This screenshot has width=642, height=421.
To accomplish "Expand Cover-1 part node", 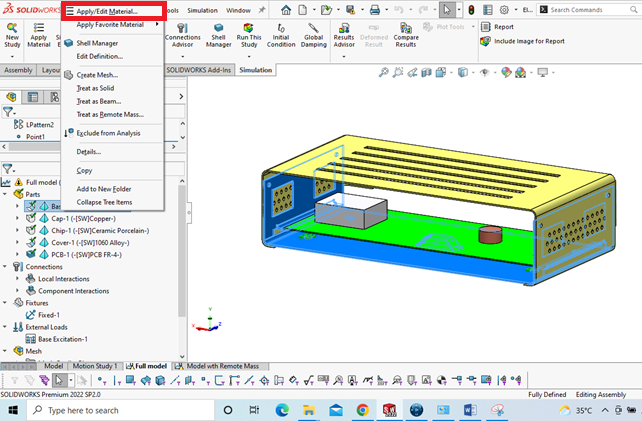I will [17, 242].
